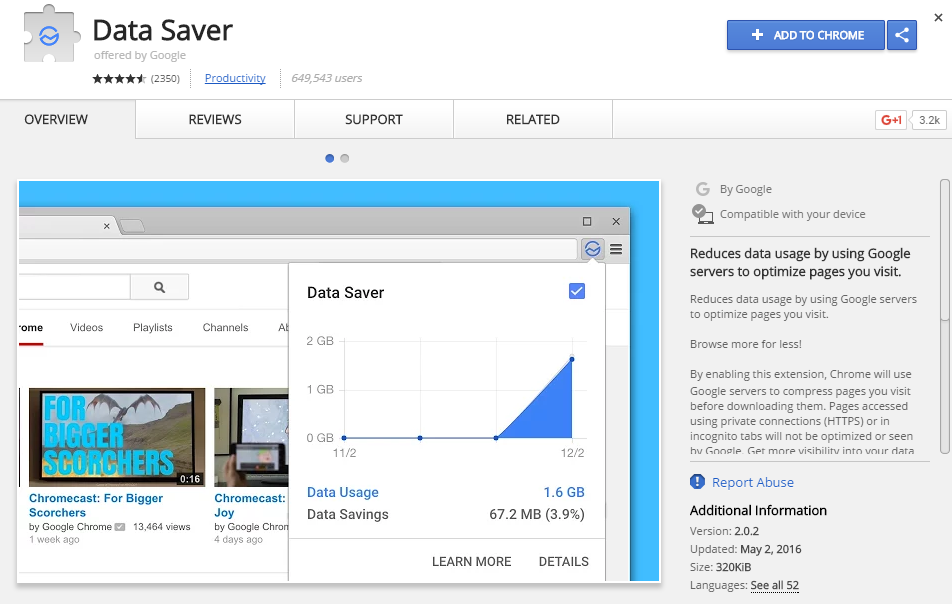Click the 11/2 data point on the graph
The image size is (952, 604).
[x=344, y=438]
